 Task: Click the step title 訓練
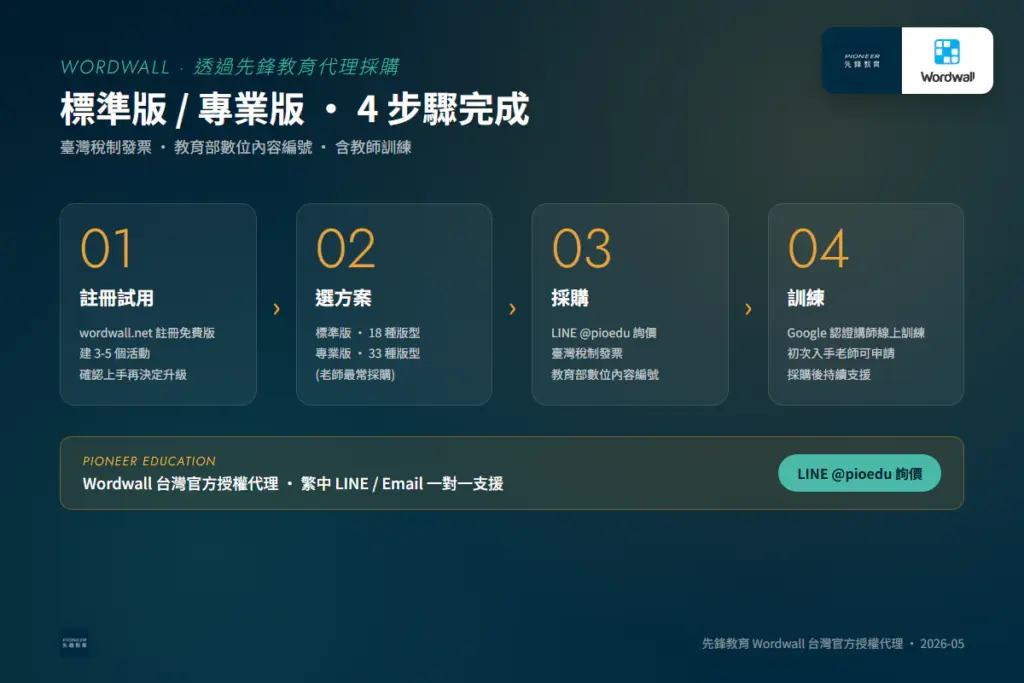point(806,298)
